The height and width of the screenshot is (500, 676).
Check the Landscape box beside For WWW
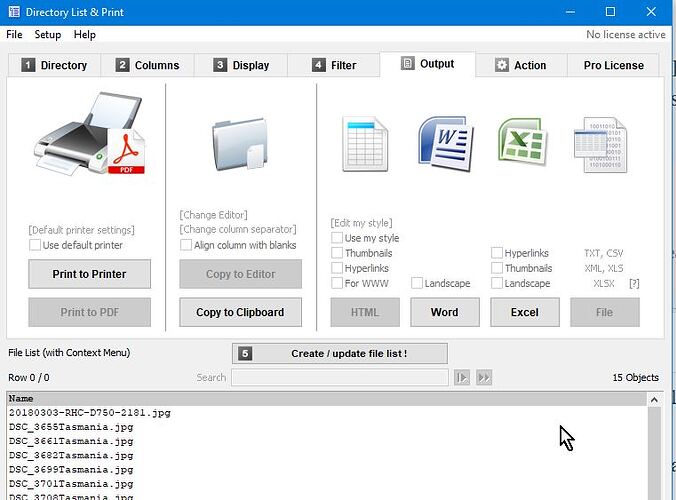click(417, 283)
